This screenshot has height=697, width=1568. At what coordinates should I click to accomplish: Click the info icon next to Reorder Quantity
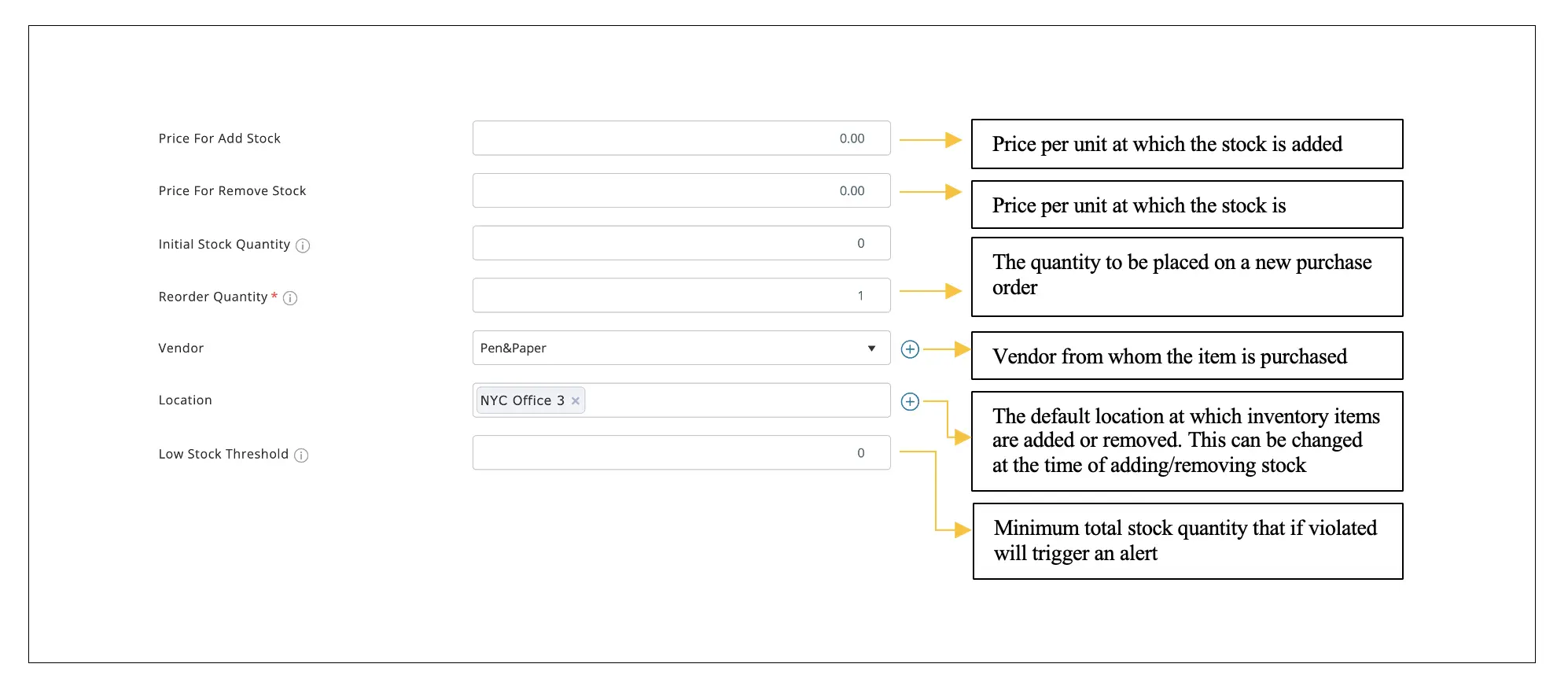[290, 298]
